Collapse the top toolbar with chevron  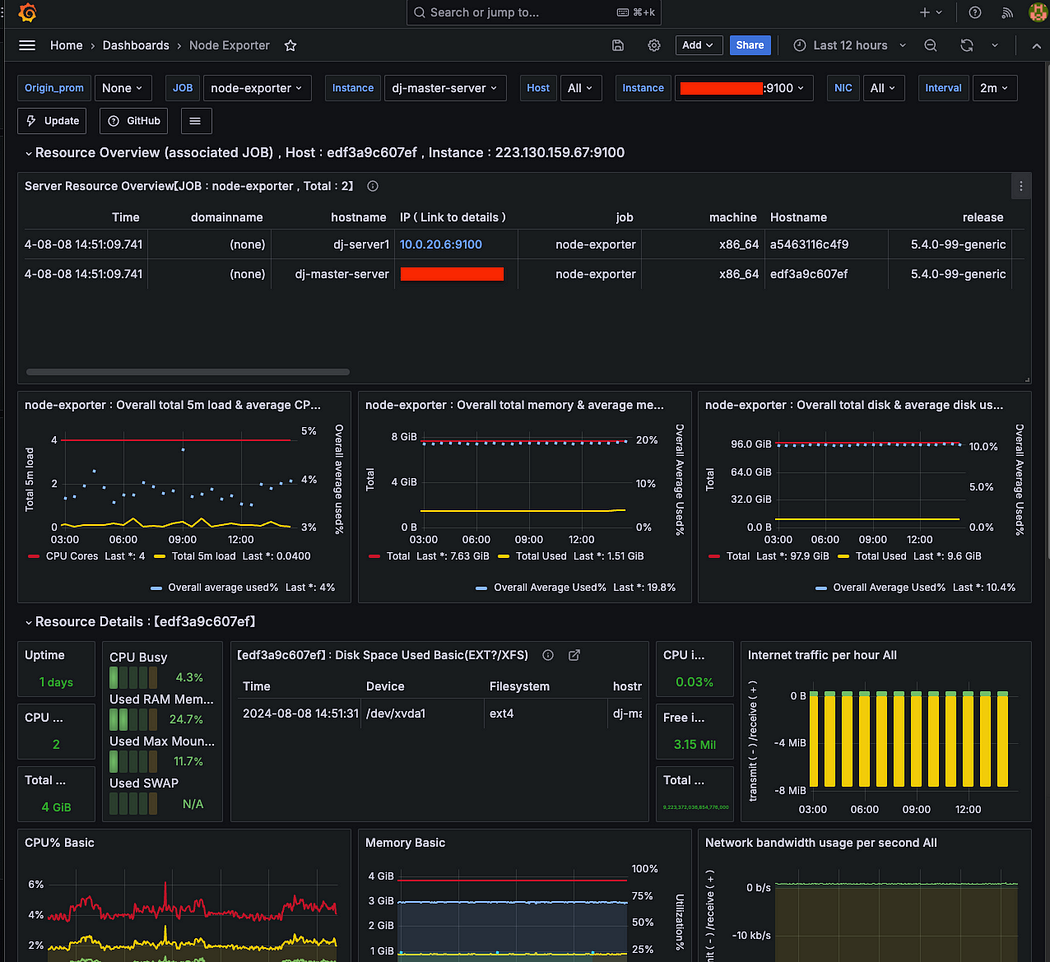tap(1036, 46)
